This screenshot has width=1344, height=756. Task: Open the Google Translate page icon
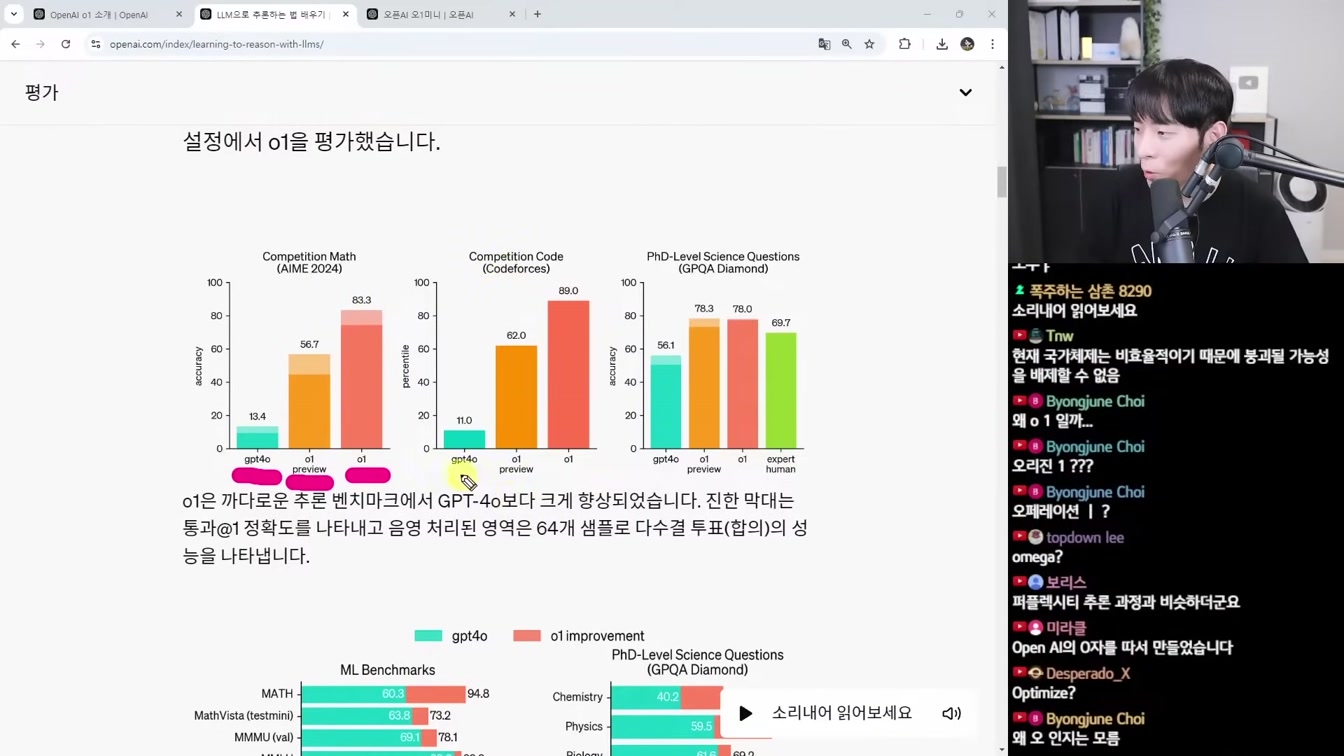click(824, 44)
